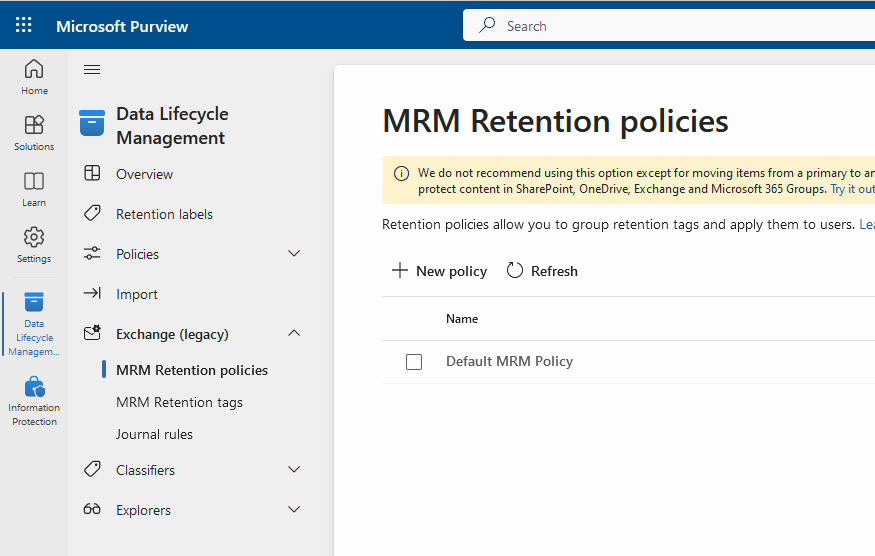Image resolution: width=875 pixels, height=556 pixels.
Task: Click the New policy button
Action: click(x=439, y=271)
